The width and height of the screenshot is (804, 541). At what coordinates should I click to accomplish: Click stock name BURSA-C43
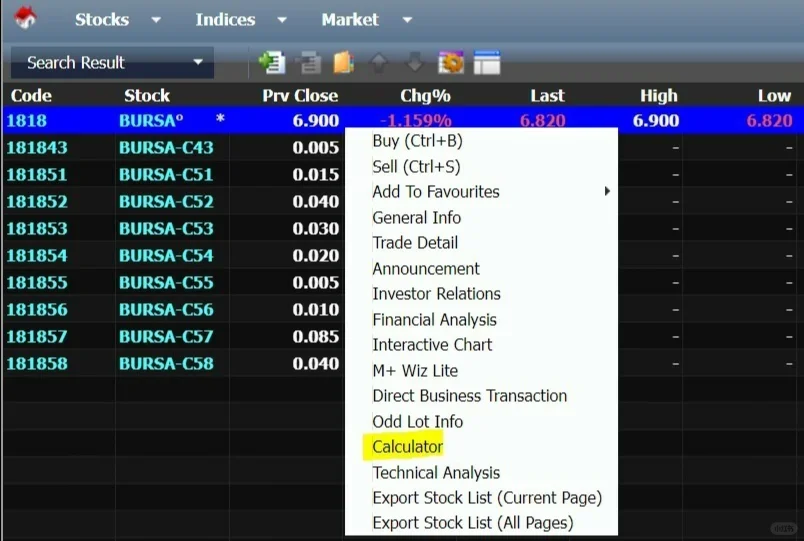tap(166, 148)
